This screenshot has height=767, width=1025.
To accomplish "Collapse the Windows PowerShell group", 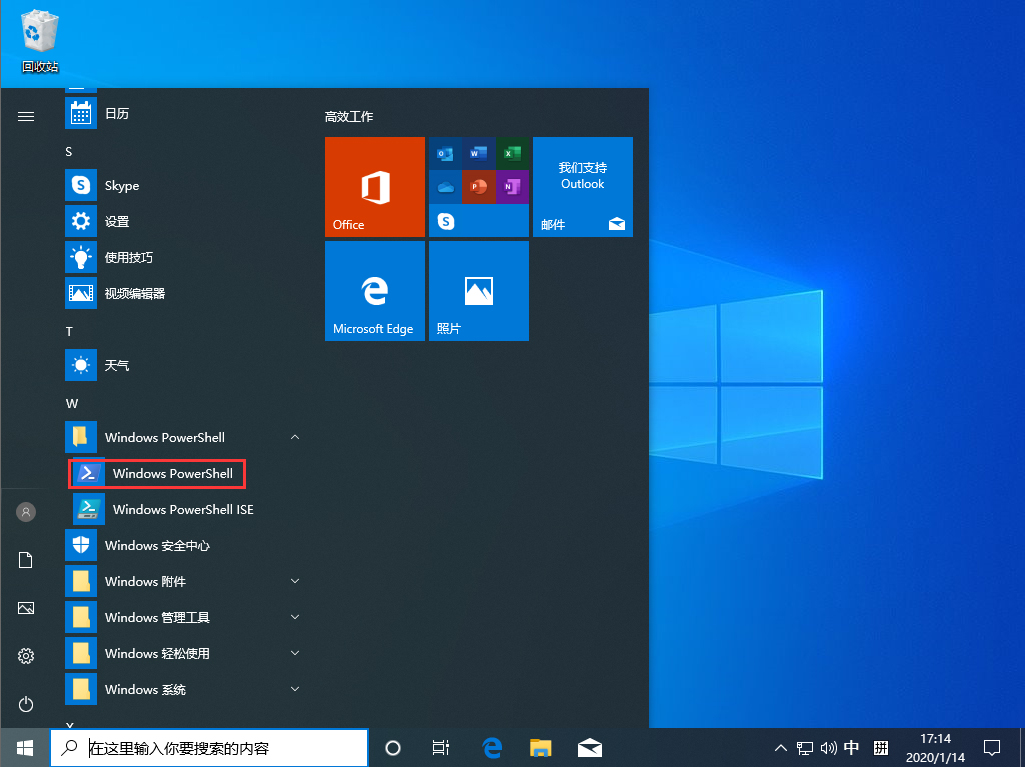I will [x=295, y=437].
